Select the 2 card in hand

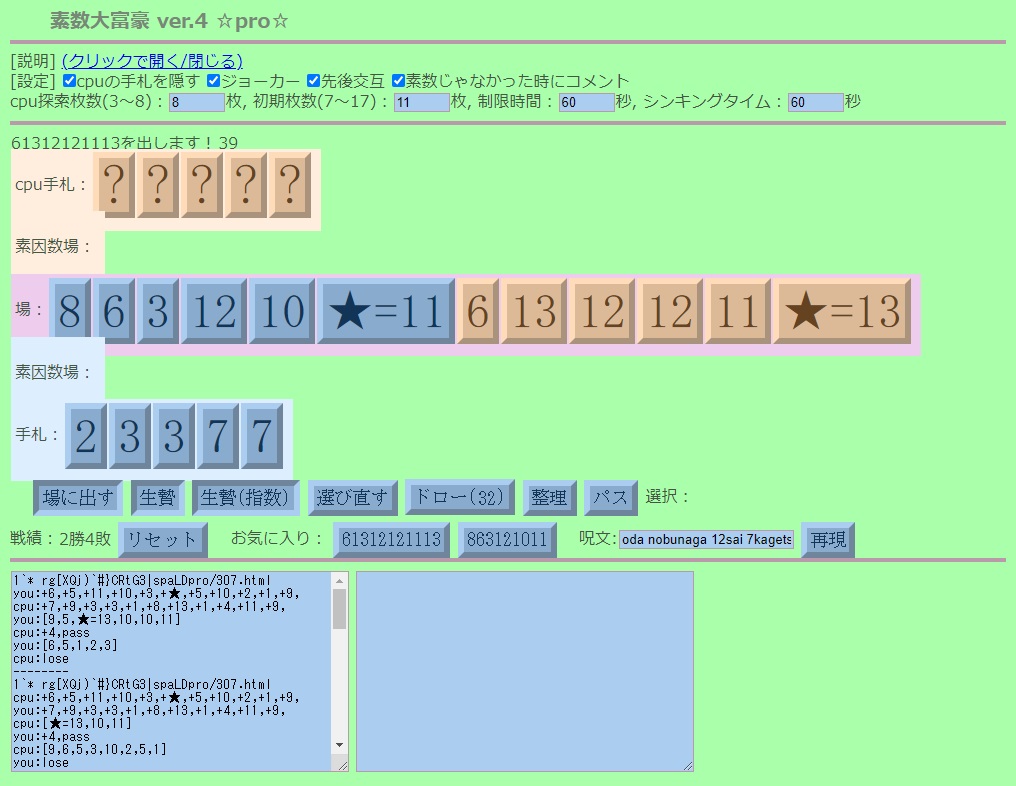point(86,435)
